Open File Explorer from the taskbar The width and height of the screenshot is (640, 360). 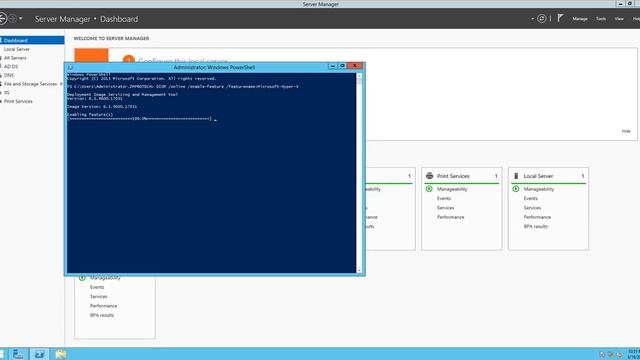[x=61, y=354]
